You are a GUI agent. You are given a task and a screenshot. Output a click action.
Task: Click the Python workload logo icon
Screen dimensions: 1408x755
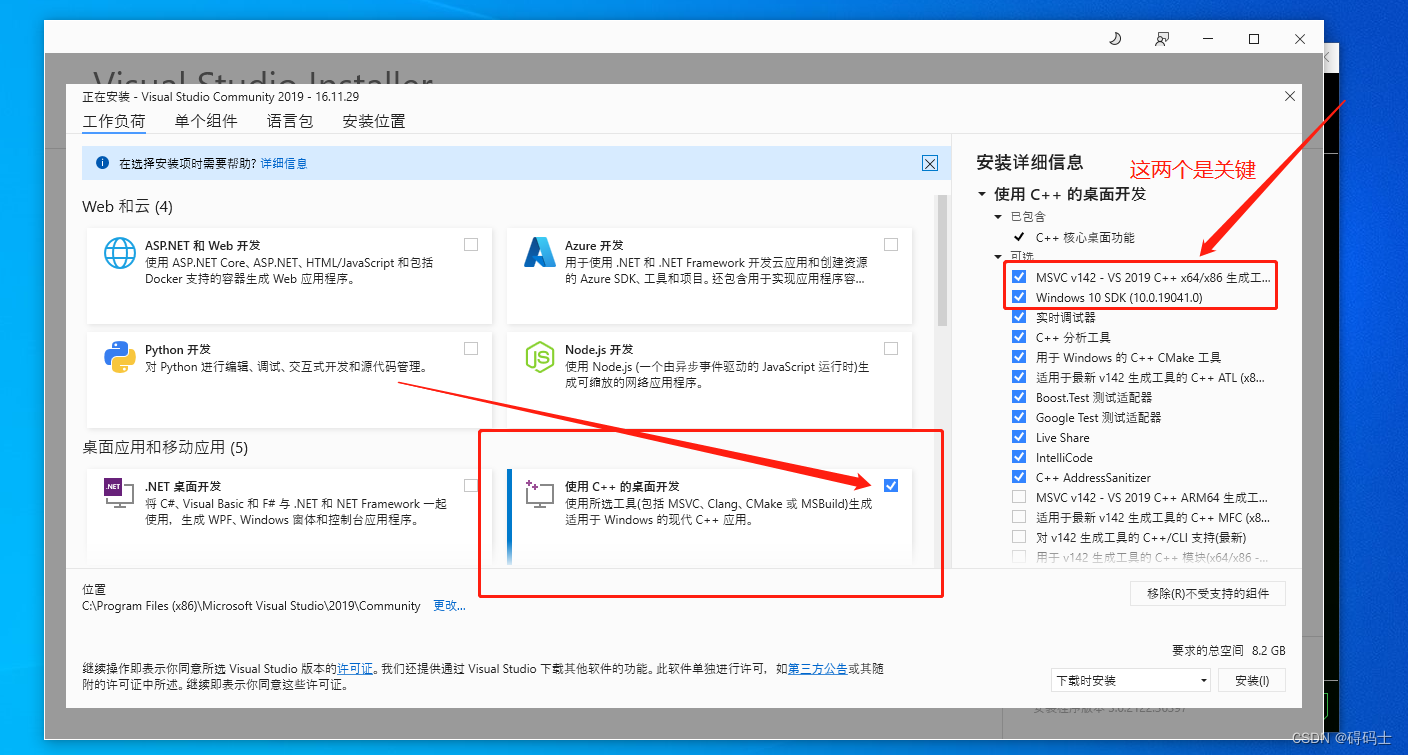click(120, 357)
